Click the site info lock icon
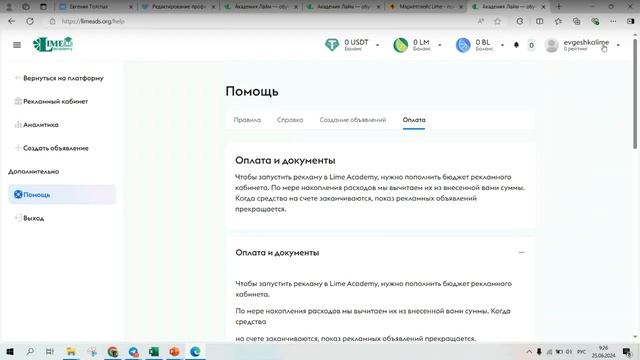 coord(53,21)
